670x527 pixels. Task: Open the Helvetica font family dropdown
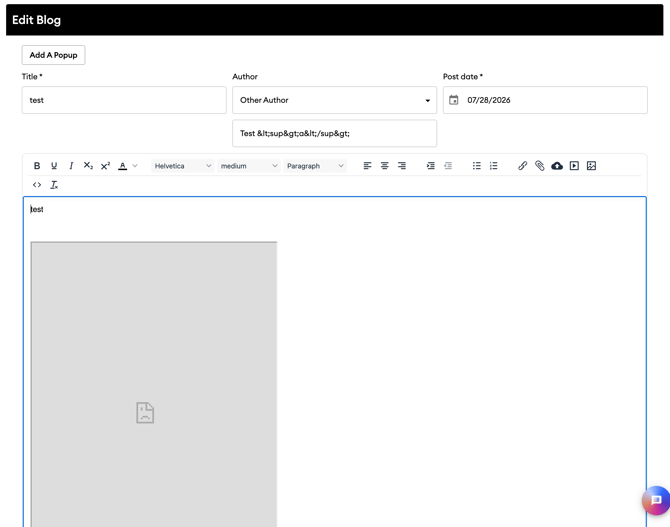pyautogui.click(x=183, y=166)
